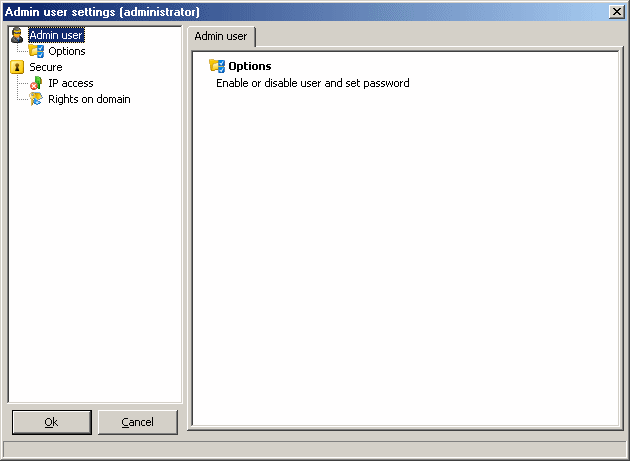Click the Cancel button
Viewport: 630px width, 461px height.
click(x=138, y=422)
